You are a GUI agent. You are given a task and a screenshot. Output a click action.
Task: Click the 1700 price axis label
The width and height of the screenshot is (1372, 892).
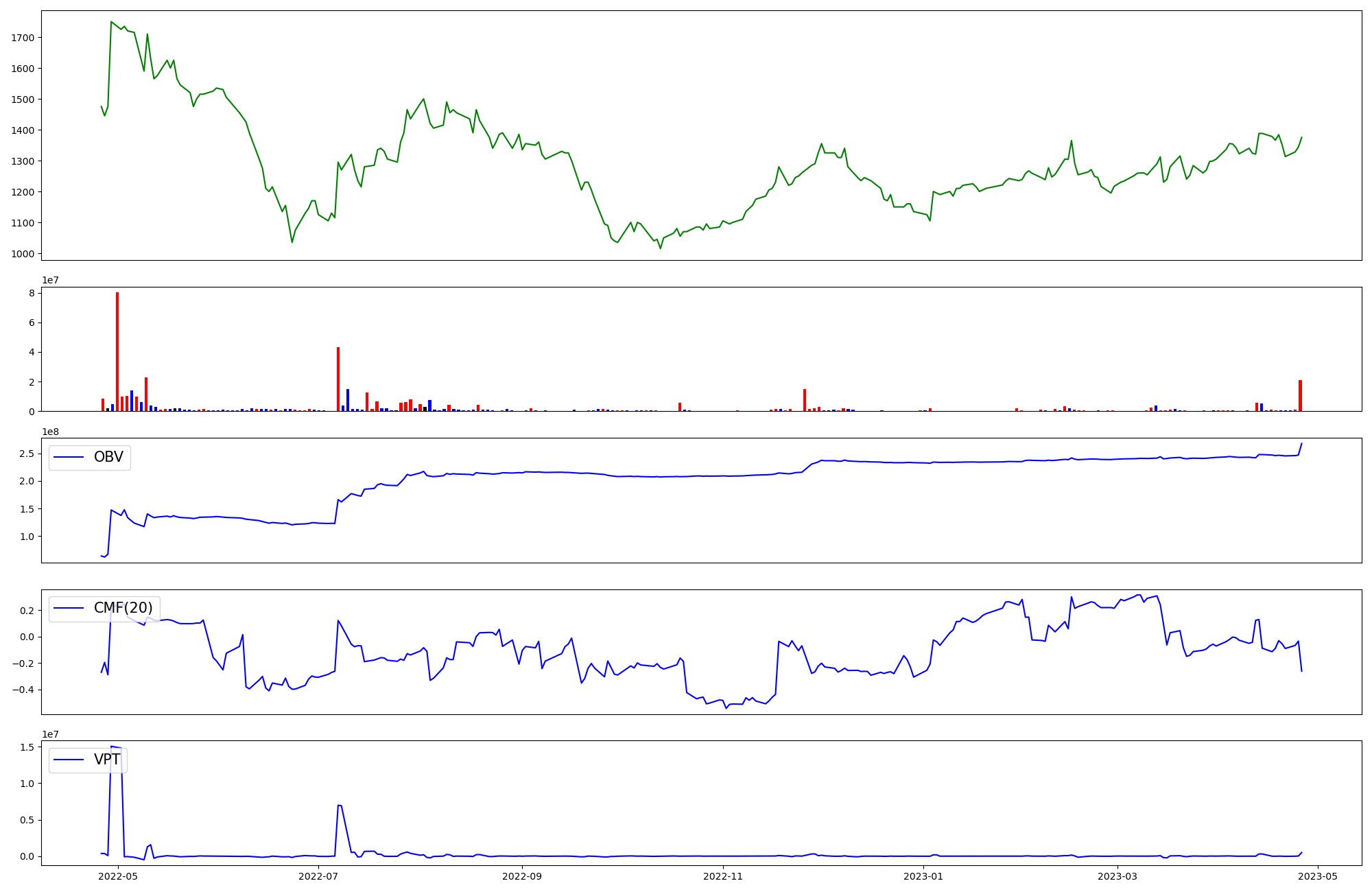pyautogui.click(x=23, y=38)
